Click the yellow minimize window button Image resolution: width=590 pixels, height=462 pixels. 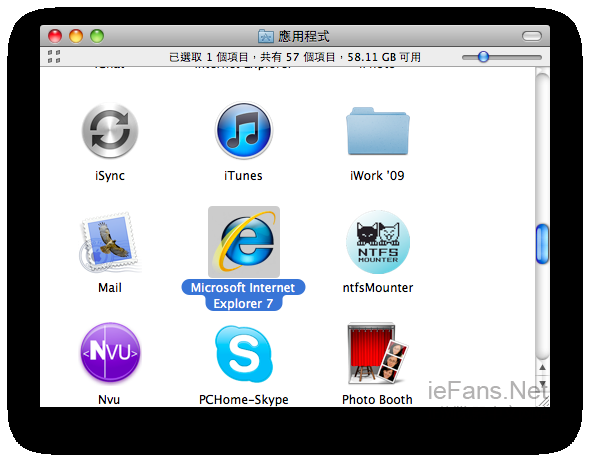[x=76, y=36]
